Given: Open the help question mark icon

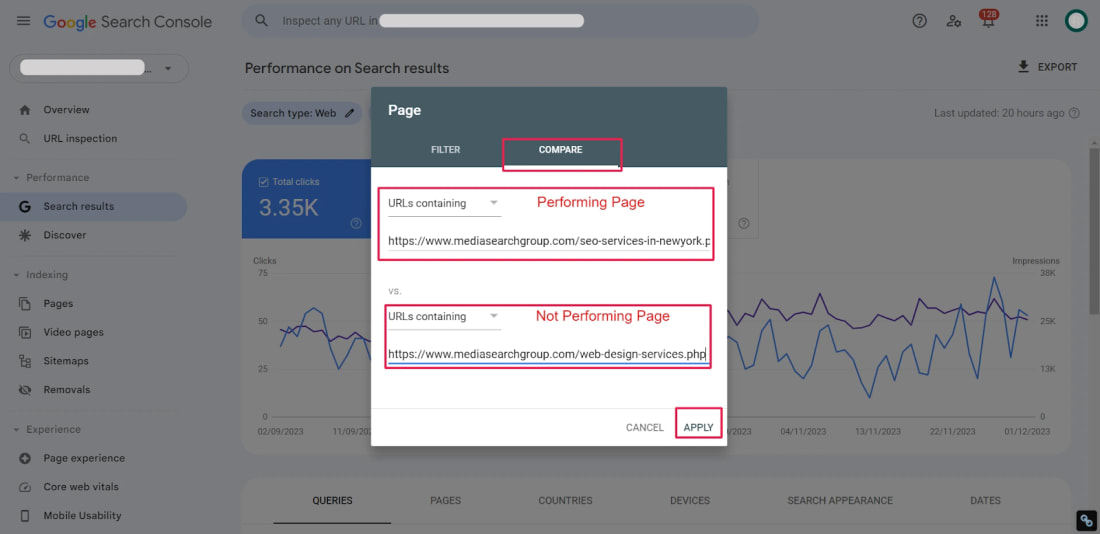Looking at the screenshot, I should tap(919, 21).
